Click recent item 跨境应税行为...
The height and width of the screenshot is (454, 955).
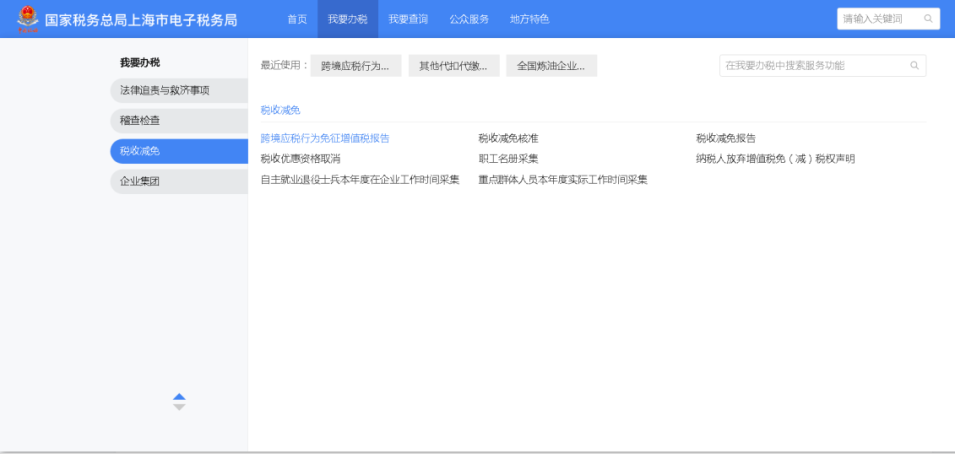[x=356, y=66]
